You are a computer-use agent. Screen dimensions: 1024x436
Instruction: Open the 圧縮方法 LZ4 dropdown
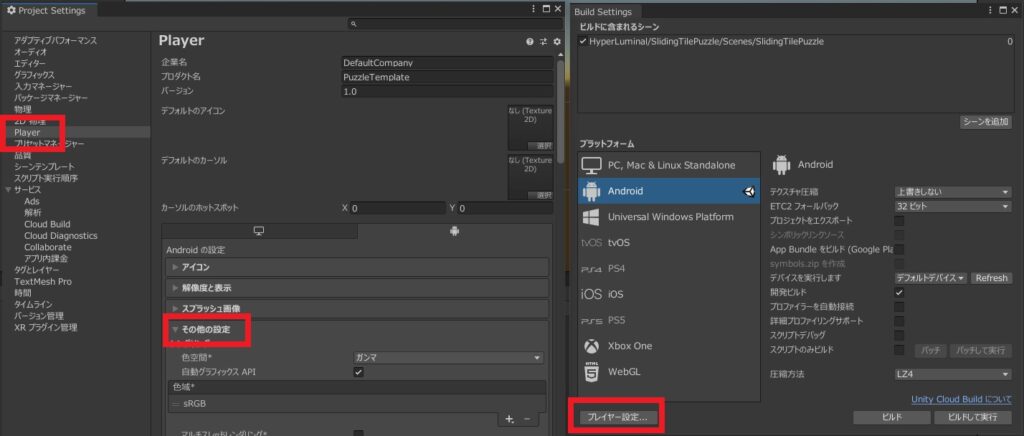point(952,375)
